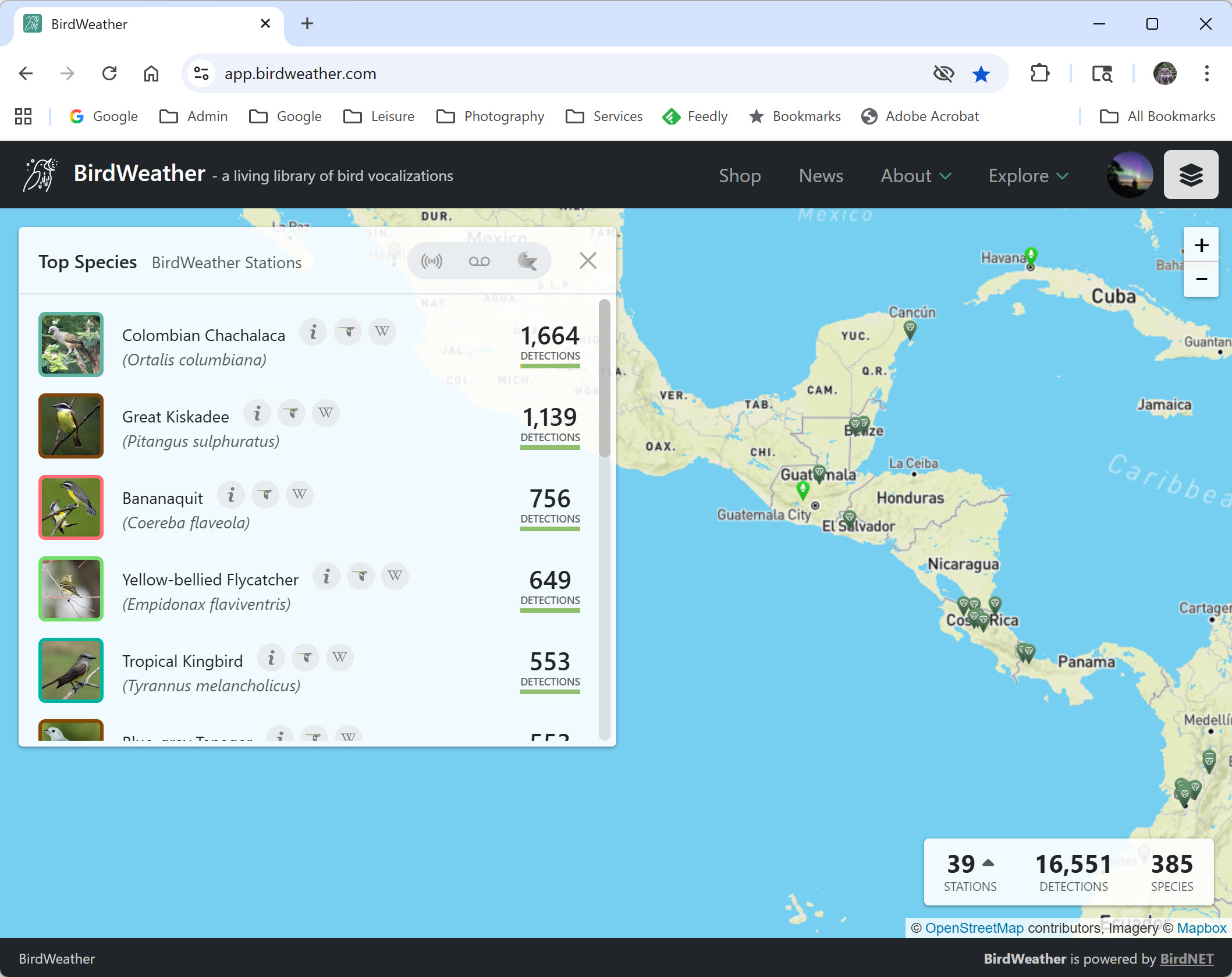
Task: Toggle the recordings tape filter icon
Action: point(479,261)
